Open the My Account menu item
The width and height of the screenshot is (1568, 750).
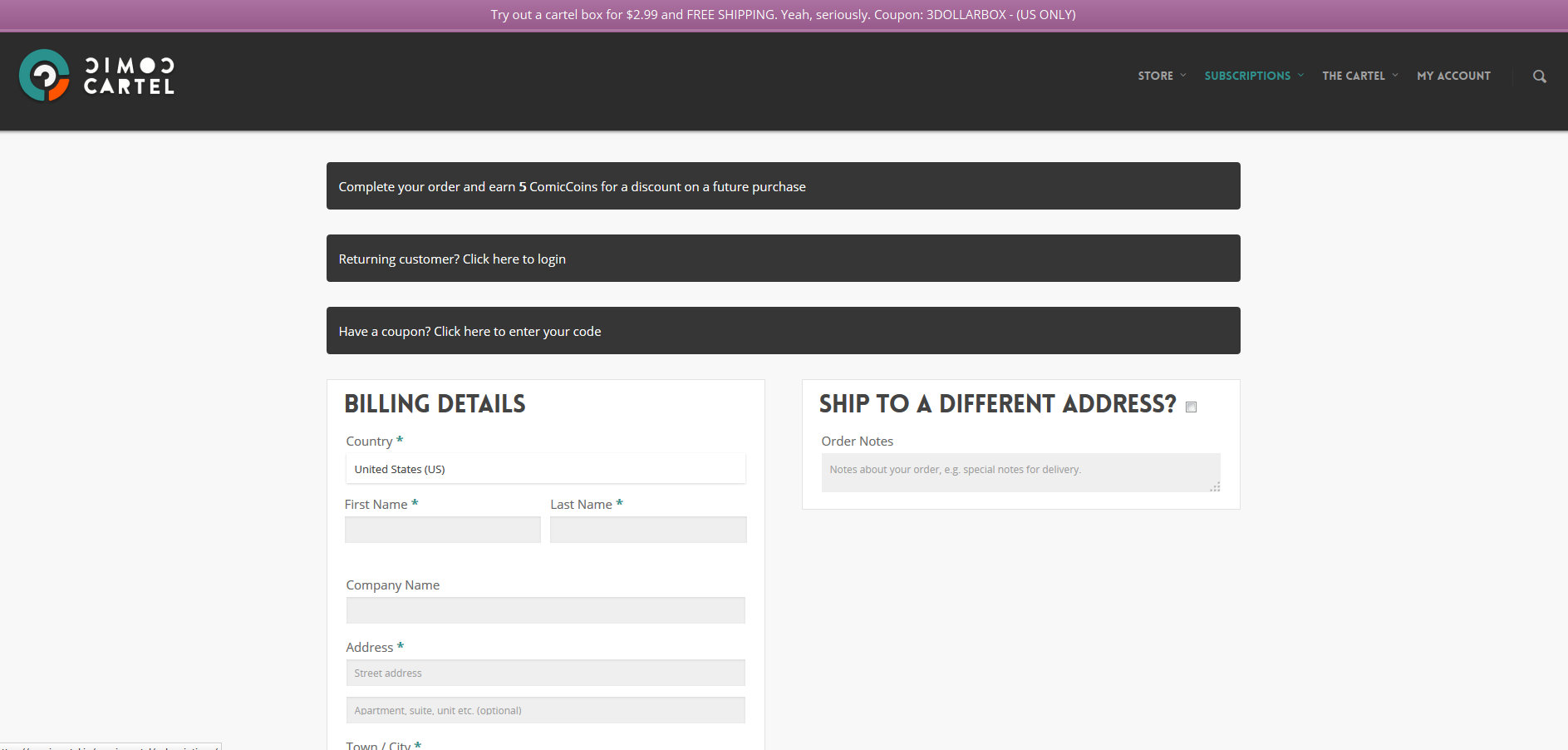[x=1453, y=76]
